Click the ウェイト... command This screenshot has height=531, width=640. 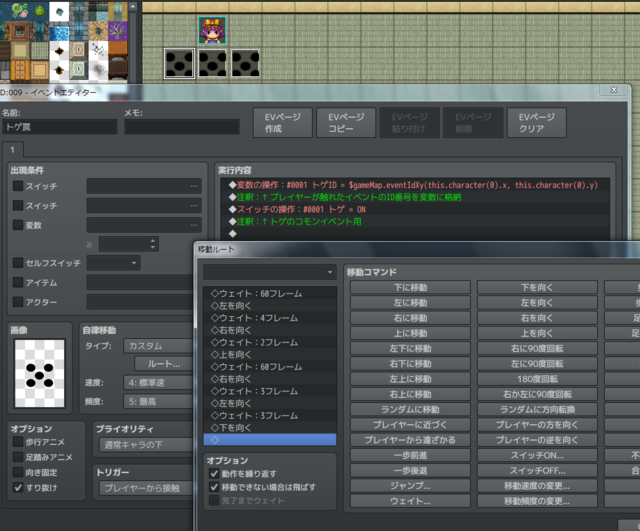[x=410, y=501]
